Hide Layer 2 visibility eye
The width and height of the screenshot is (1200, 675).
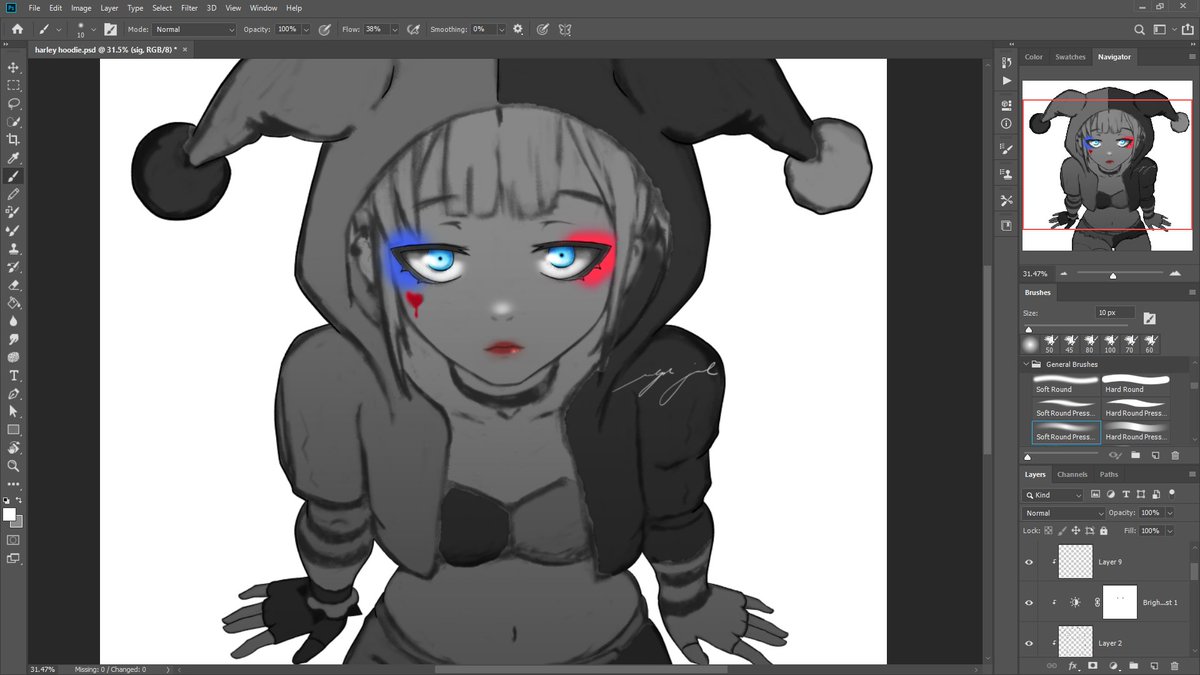(1029, 643)
